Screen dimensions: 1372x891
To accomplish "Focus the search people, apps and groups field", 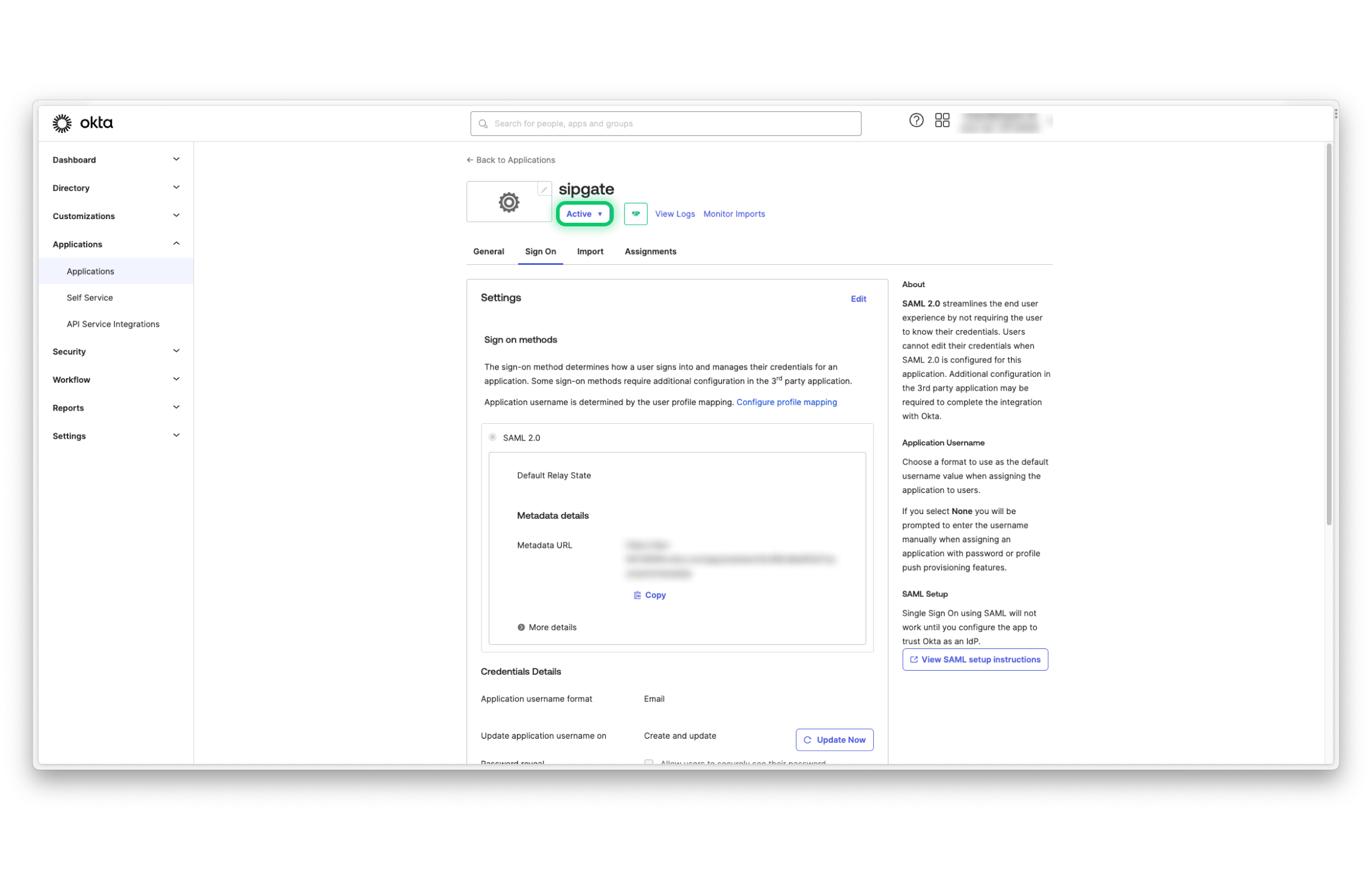I will point(666,124).
